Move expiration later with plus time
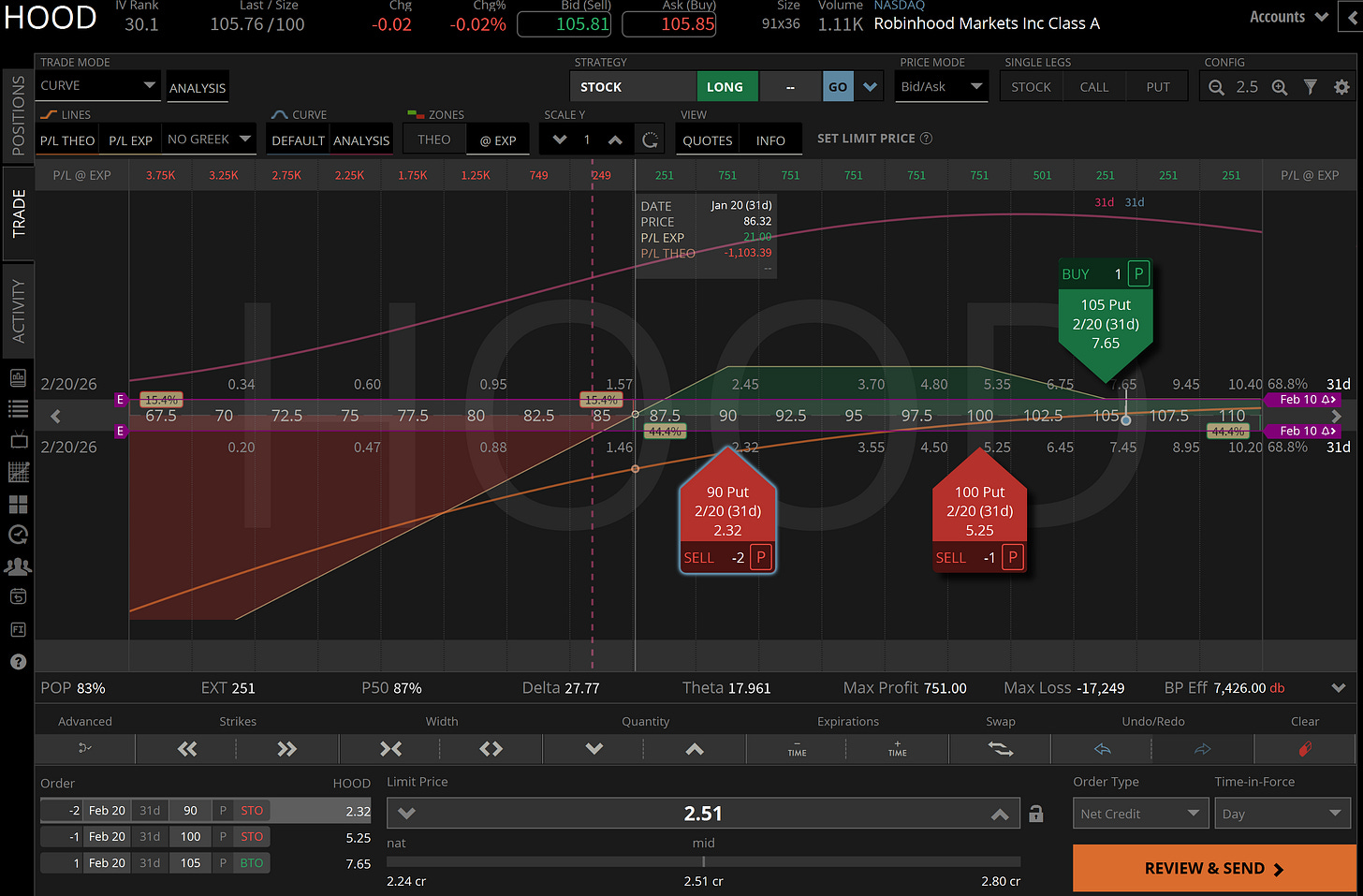Viewport: 1363px width, 896px height. (897, 748)
